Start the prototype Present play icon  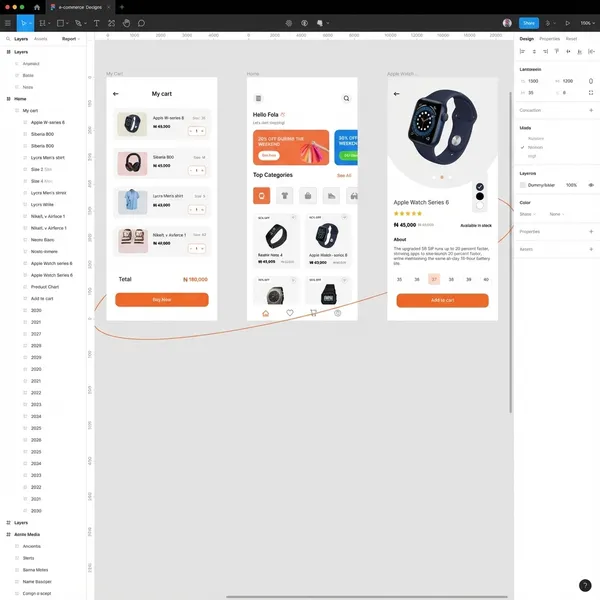[567, 23]
